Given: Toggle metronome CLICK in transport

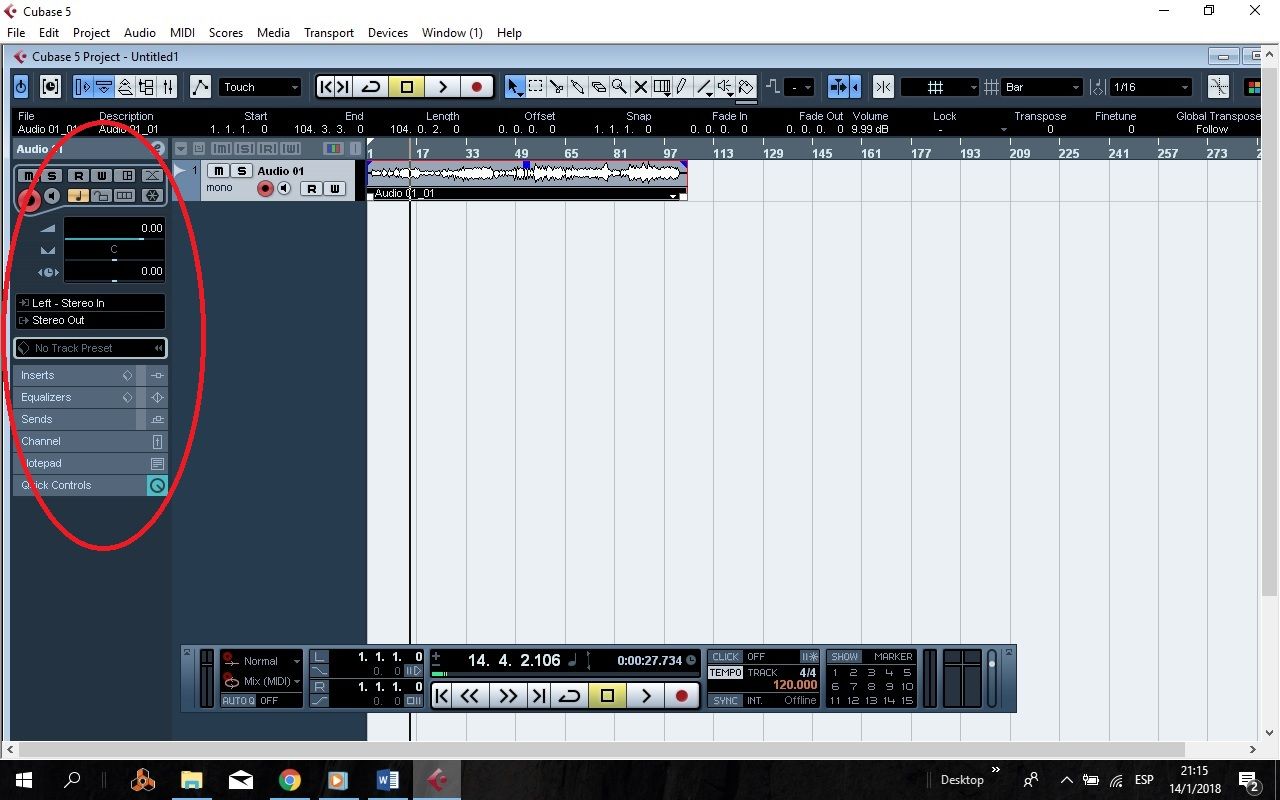Looking at the screenshot, I should click(x=725, y=657).
